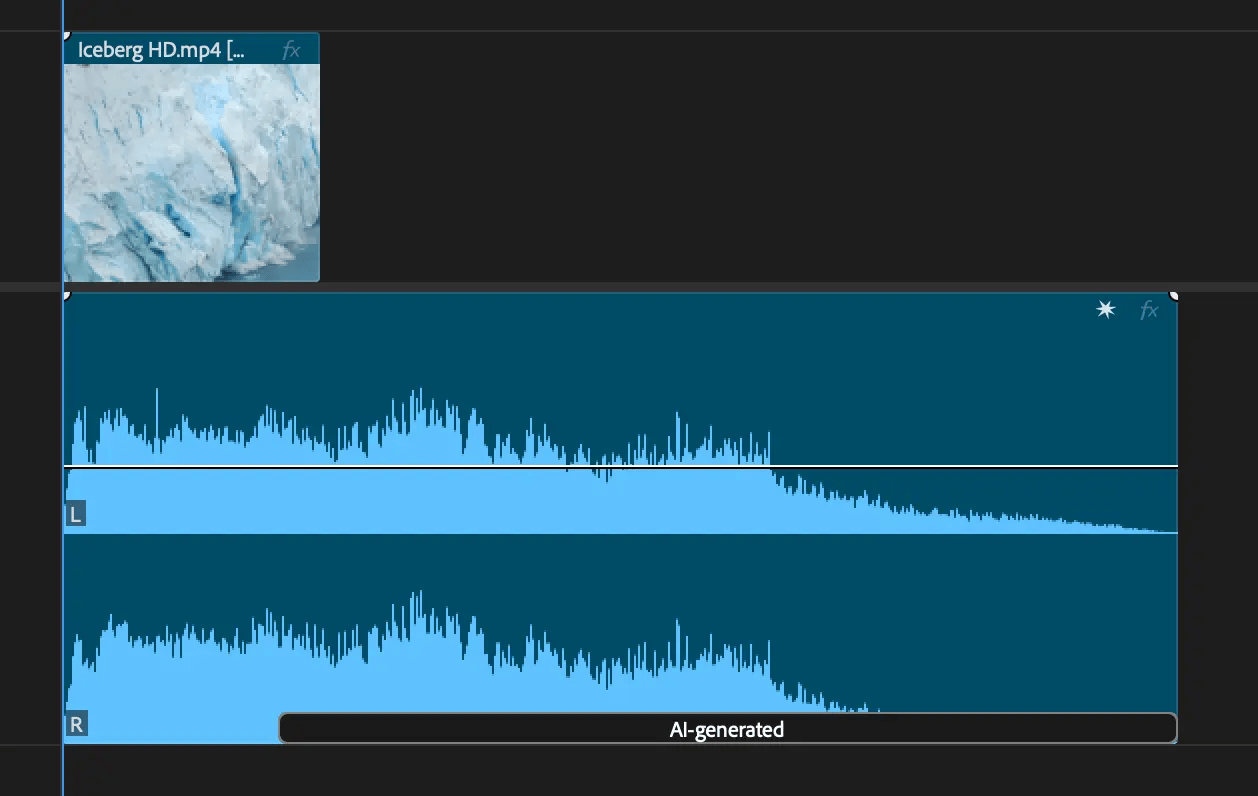Click the blue playhead line

(62, 400)
